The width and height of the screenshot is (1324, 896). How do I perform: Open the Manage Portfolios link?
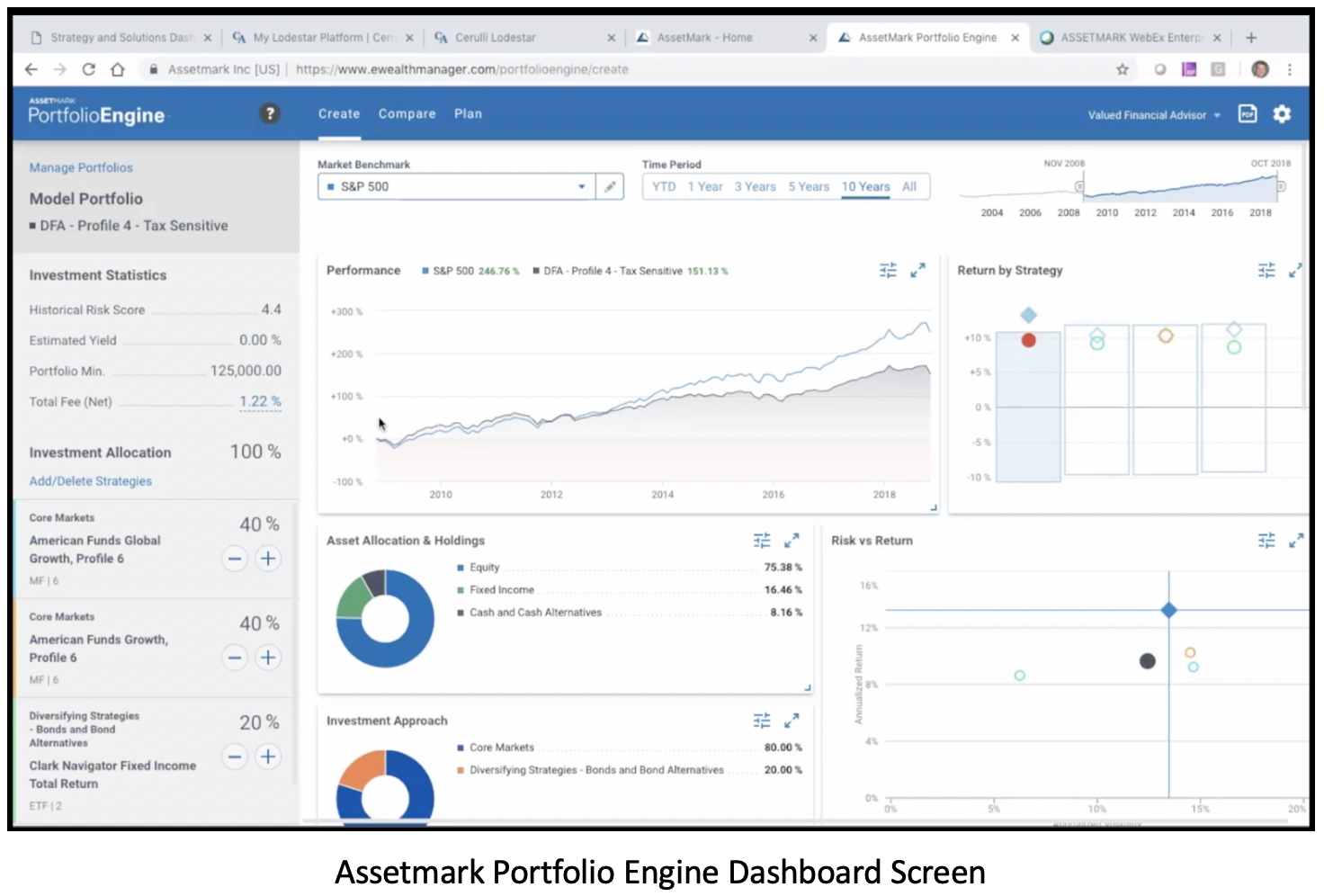(81, 167)
